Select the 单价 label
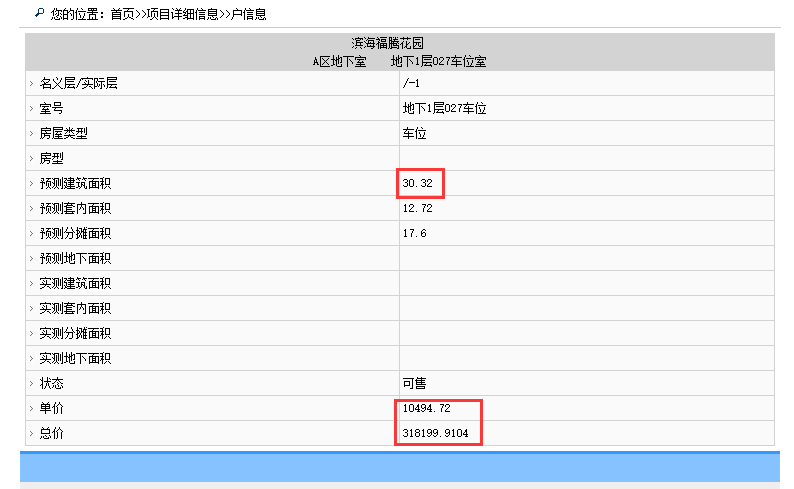 pyautogui.click(x=51, y=408)
